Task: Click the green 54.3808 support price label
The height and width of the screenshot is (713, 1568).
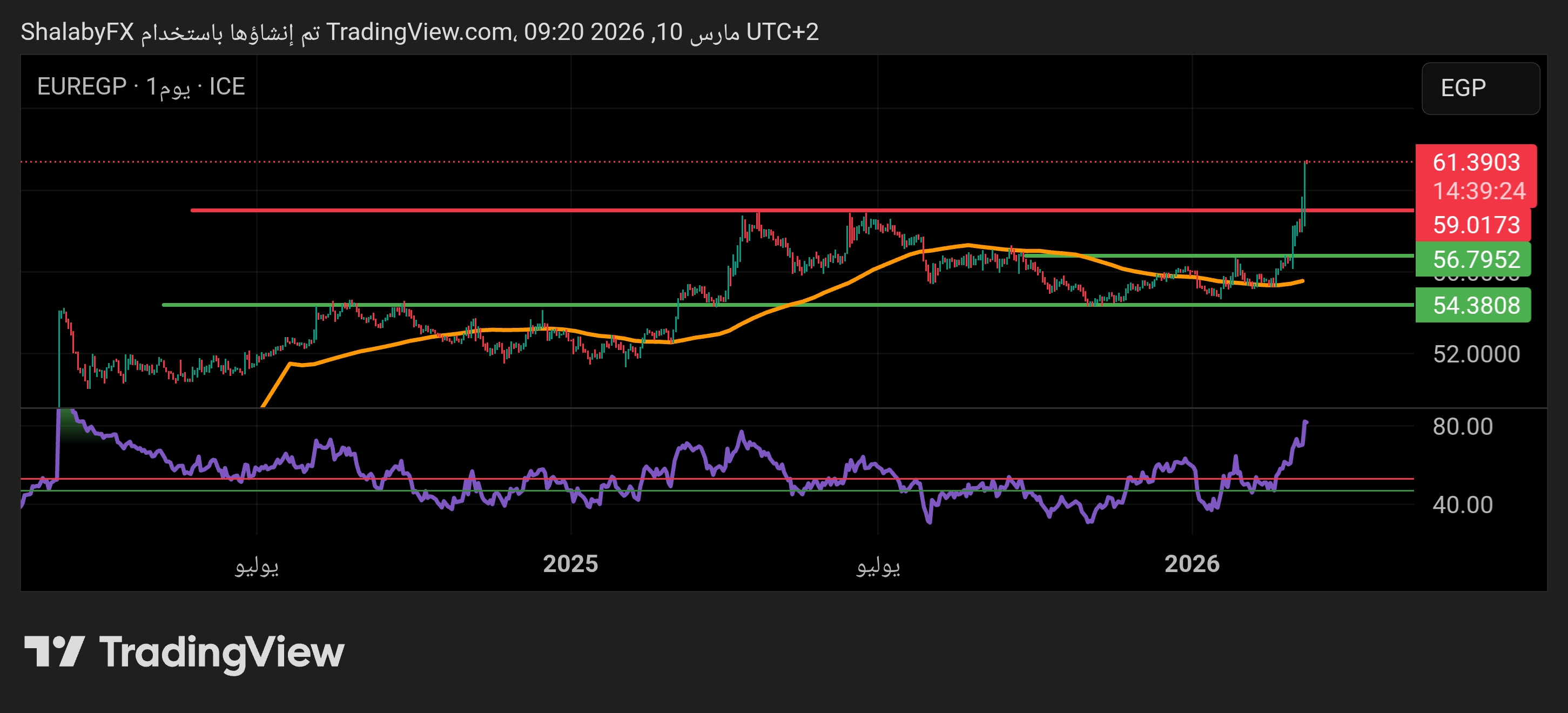Action: 1476,305
